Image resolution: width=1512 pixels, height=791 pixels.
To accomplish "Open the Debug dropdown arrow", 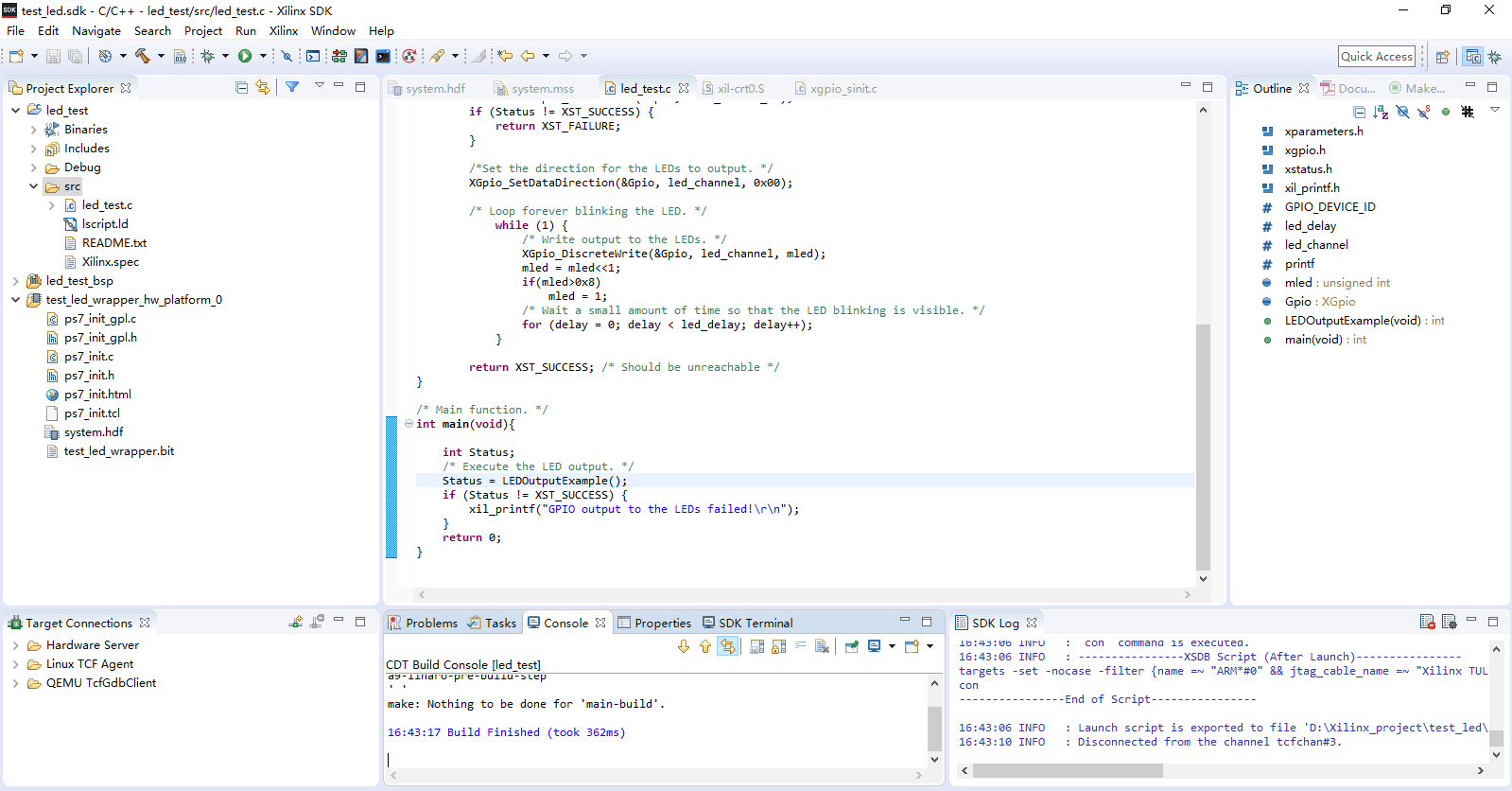I will point(225,56).
